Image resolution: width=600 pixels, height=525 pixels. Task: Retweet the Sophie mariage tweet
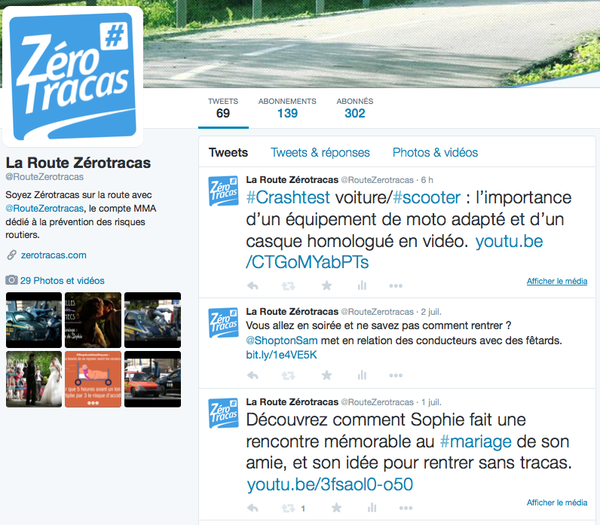click(x=288, y=508)
